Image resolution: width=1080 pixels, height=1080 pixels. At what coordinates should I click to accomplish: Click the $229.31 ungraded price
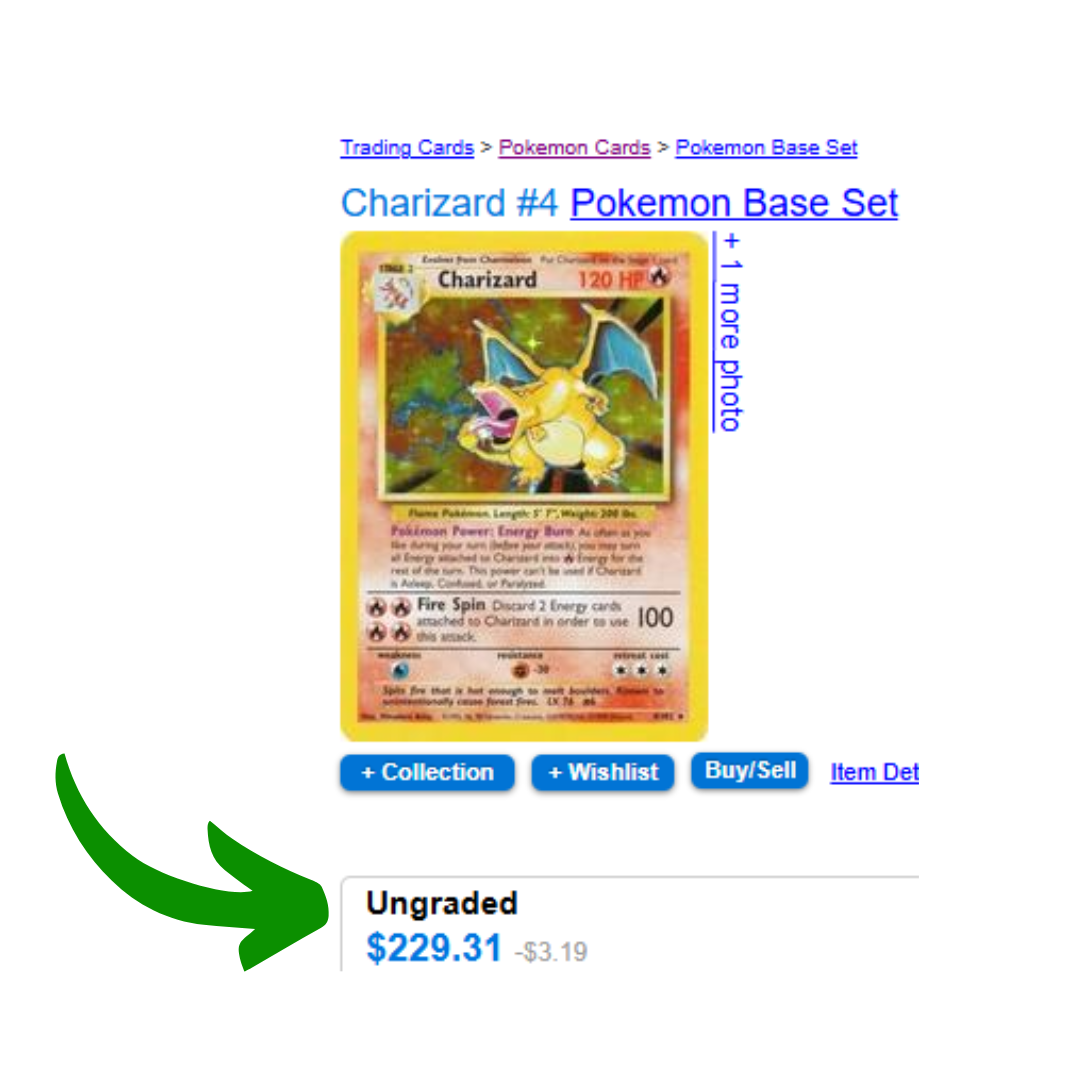pyautogui.click(x=434, y=948)
